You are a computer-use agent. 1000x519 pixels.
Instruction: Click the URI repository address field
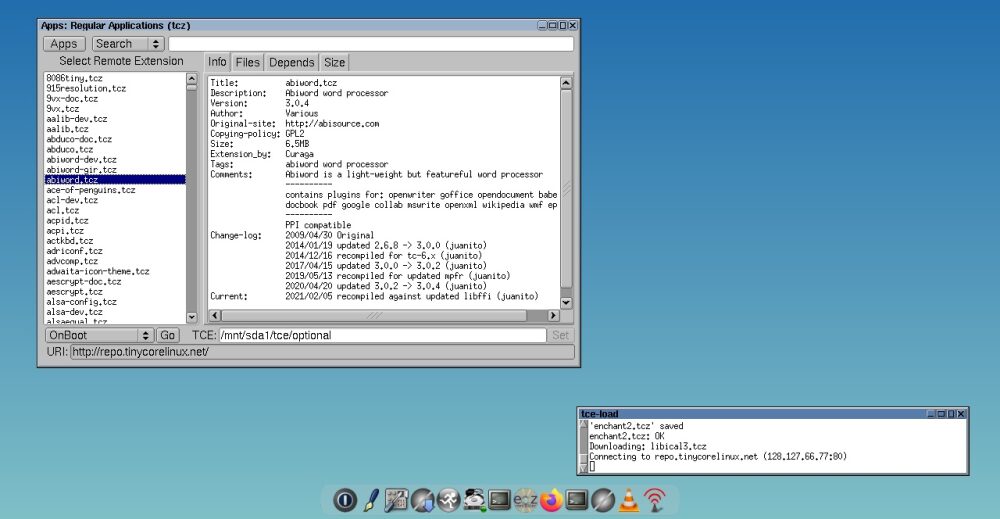(x=322, y=352)
